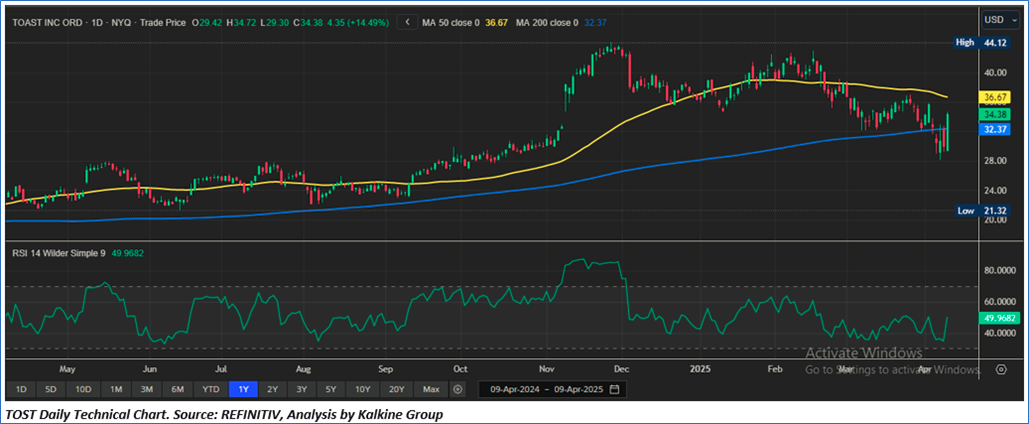Screen dimensions: 1029x424
Task: Select the 6M time range
Action: tap(177, 390)
